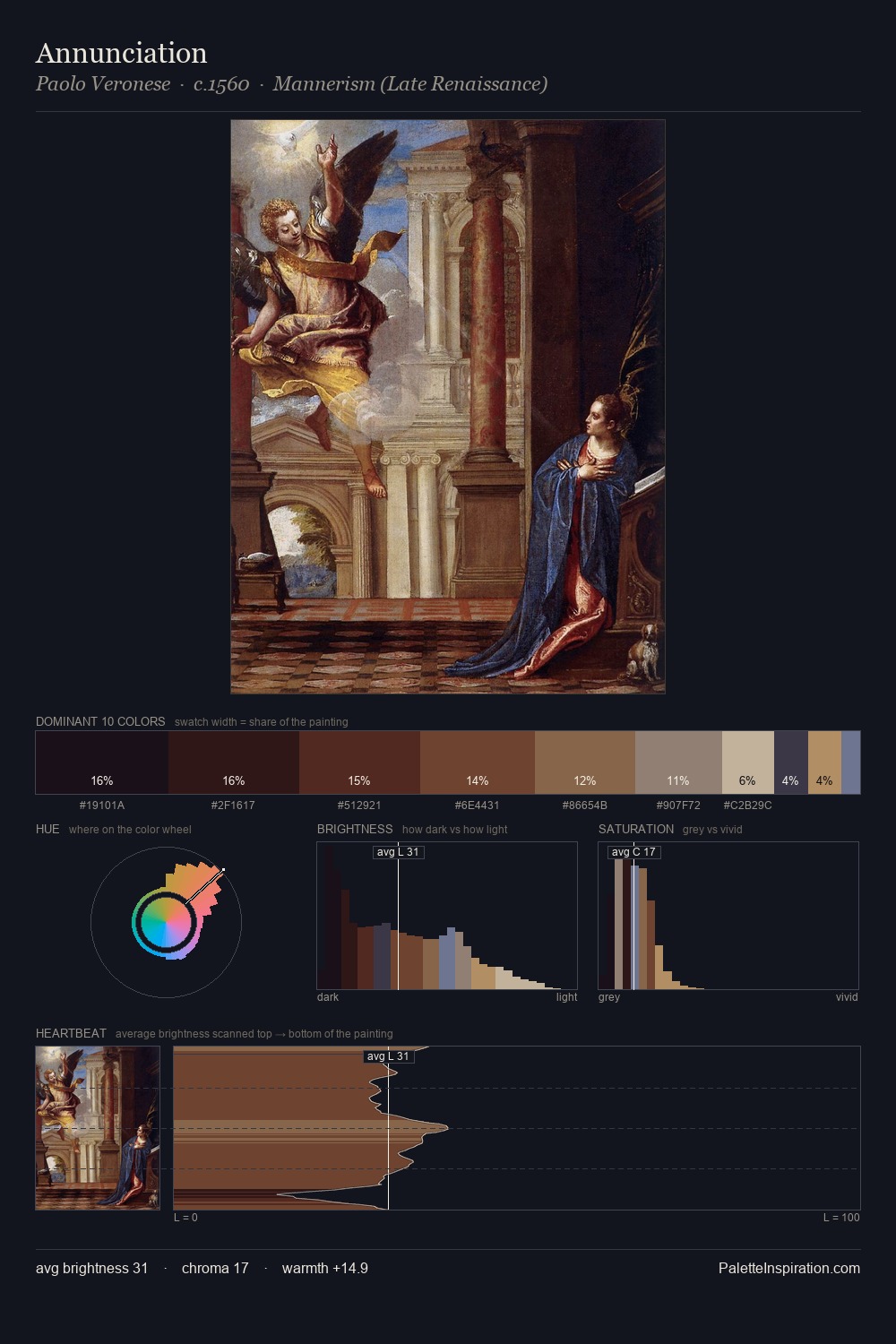Select the 12% #86654B swatch
The image size is (896, 1344).
point(585,762)
